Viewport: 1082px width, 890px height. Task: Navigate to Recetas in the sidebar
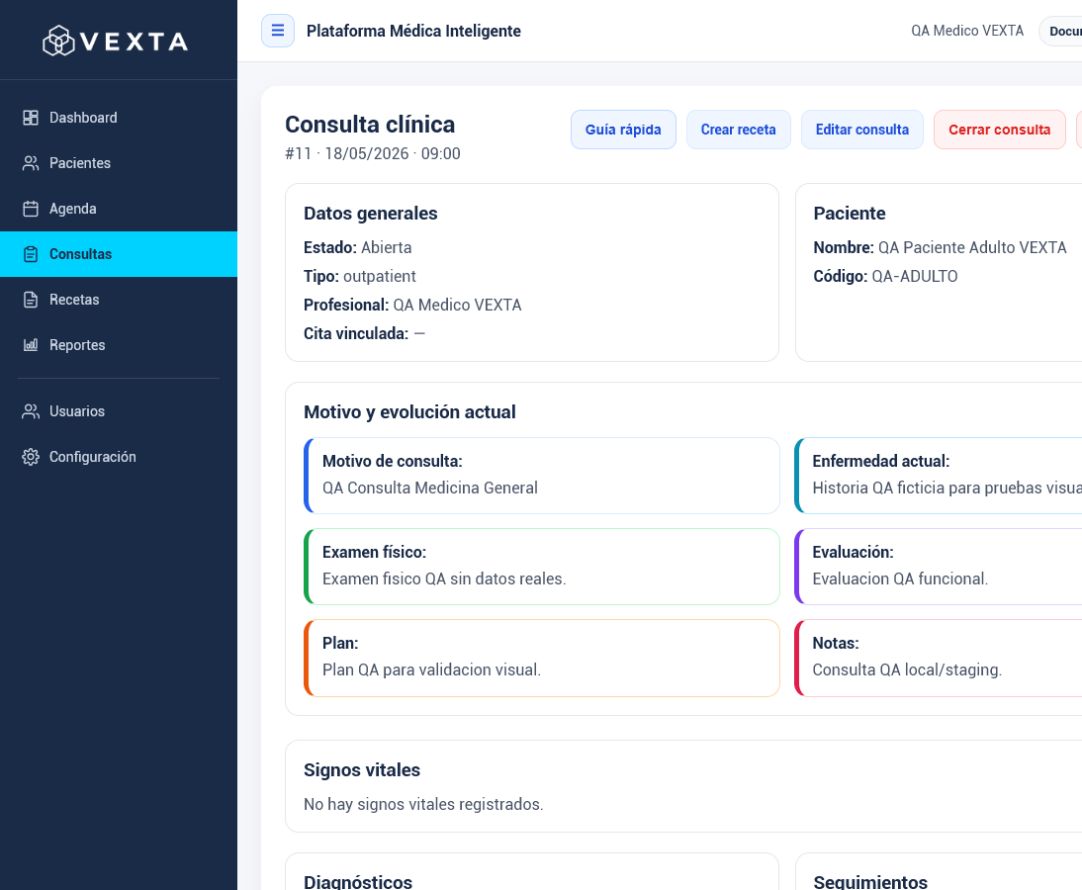(x=119, y=300)
